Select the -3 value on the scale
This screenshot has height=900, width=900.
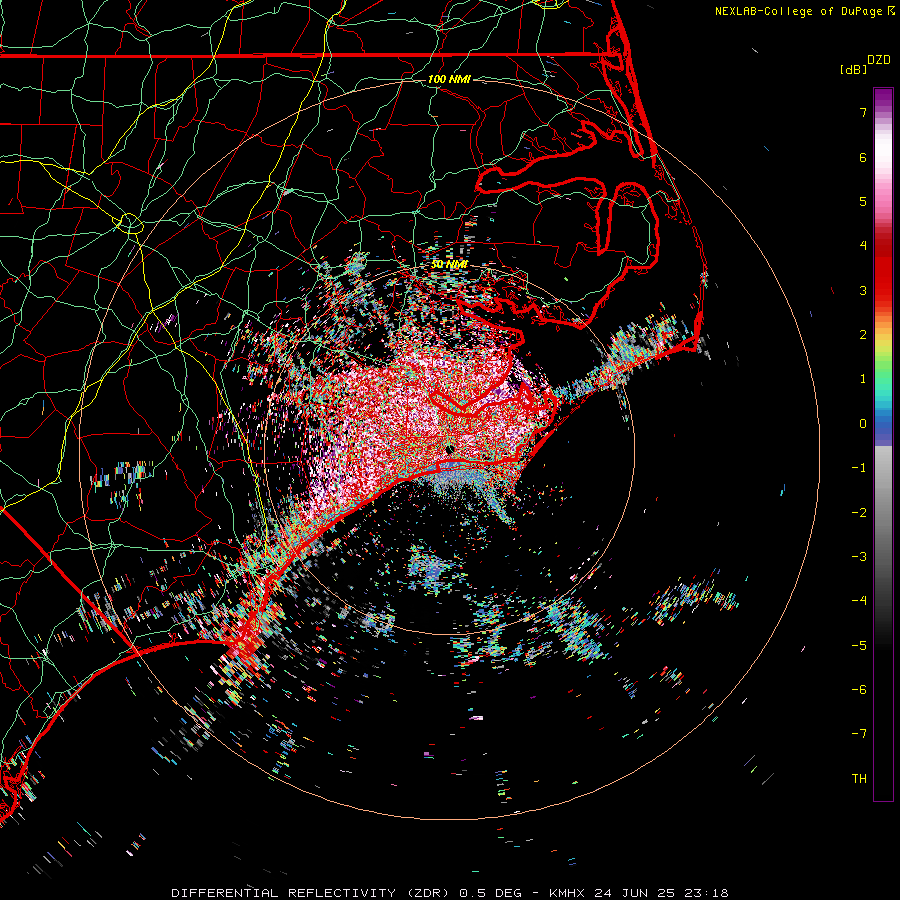pyautogui.click(x=859, y=557)
